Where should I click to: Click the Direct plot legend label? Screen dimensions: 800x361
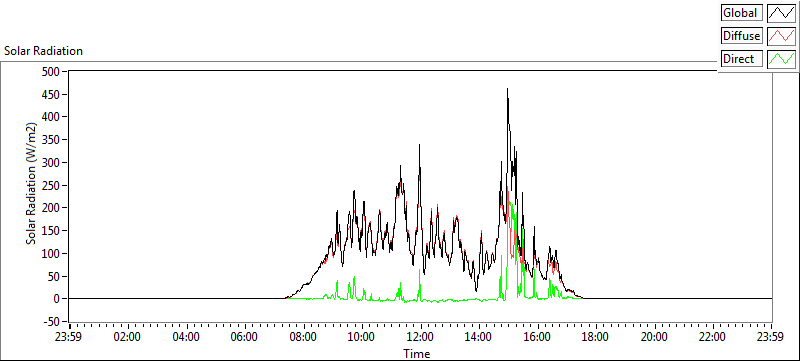742,59
